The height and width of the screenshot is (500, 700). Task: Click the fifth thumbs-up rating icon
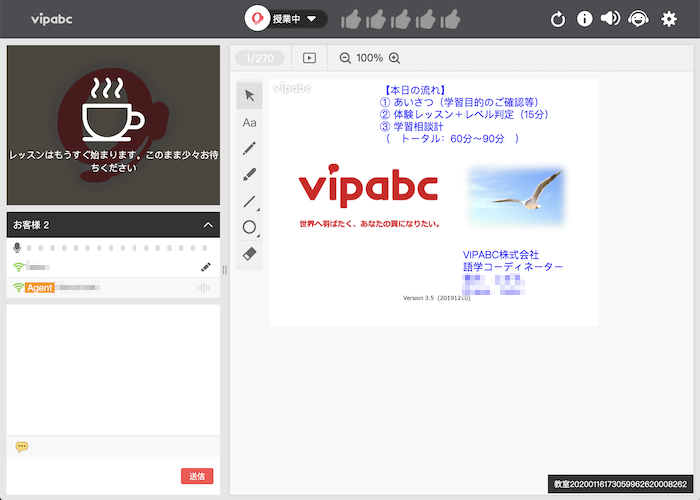click(x=450, y=19)
